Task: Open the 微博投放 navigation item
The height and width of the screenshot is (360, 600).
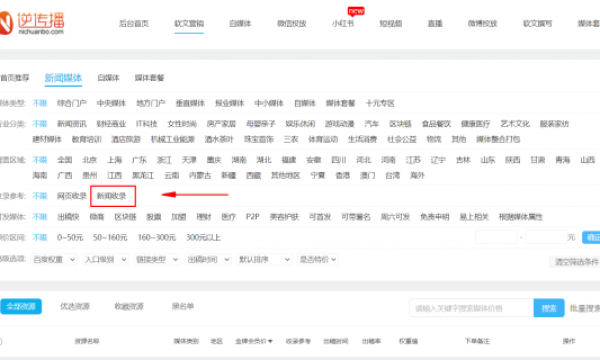Action: click(483, 23)
